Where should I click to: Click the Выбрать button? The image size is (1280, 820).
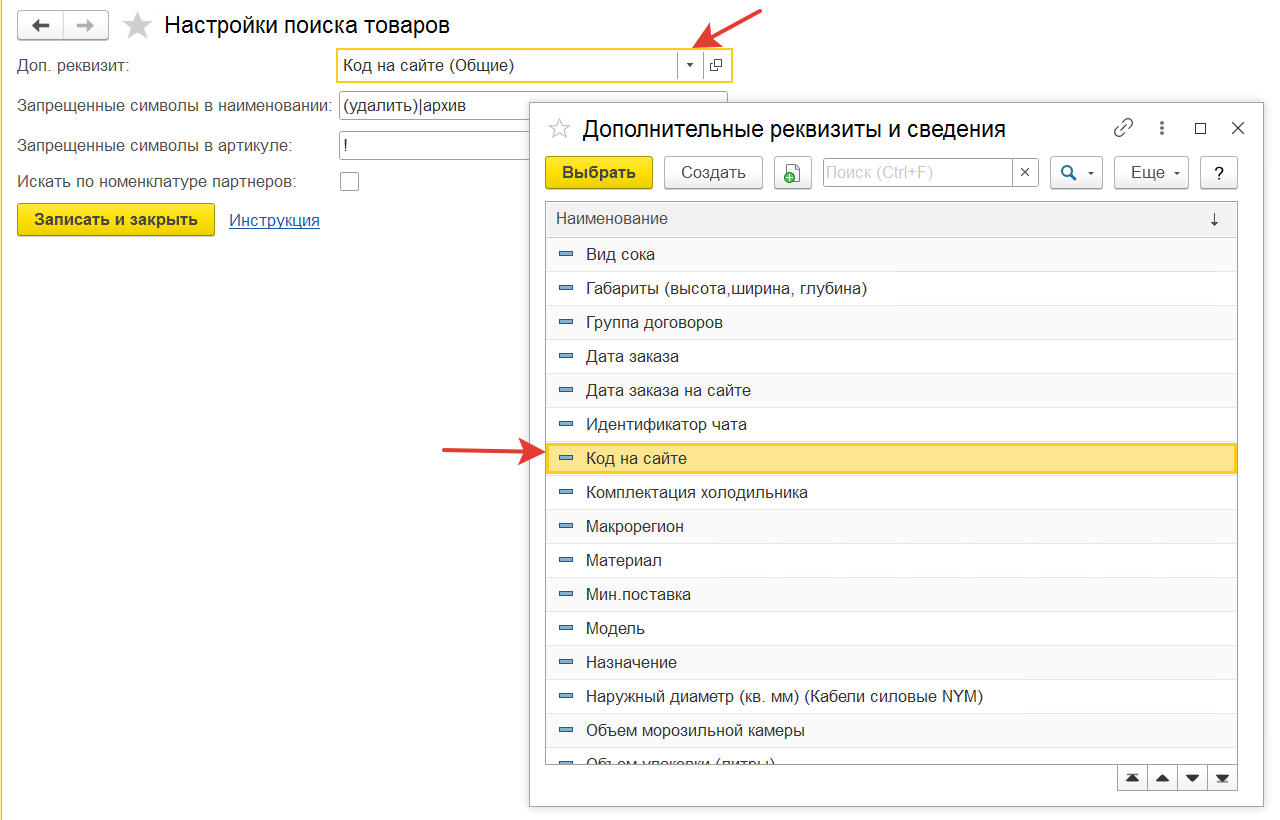(x=599, y=172)
